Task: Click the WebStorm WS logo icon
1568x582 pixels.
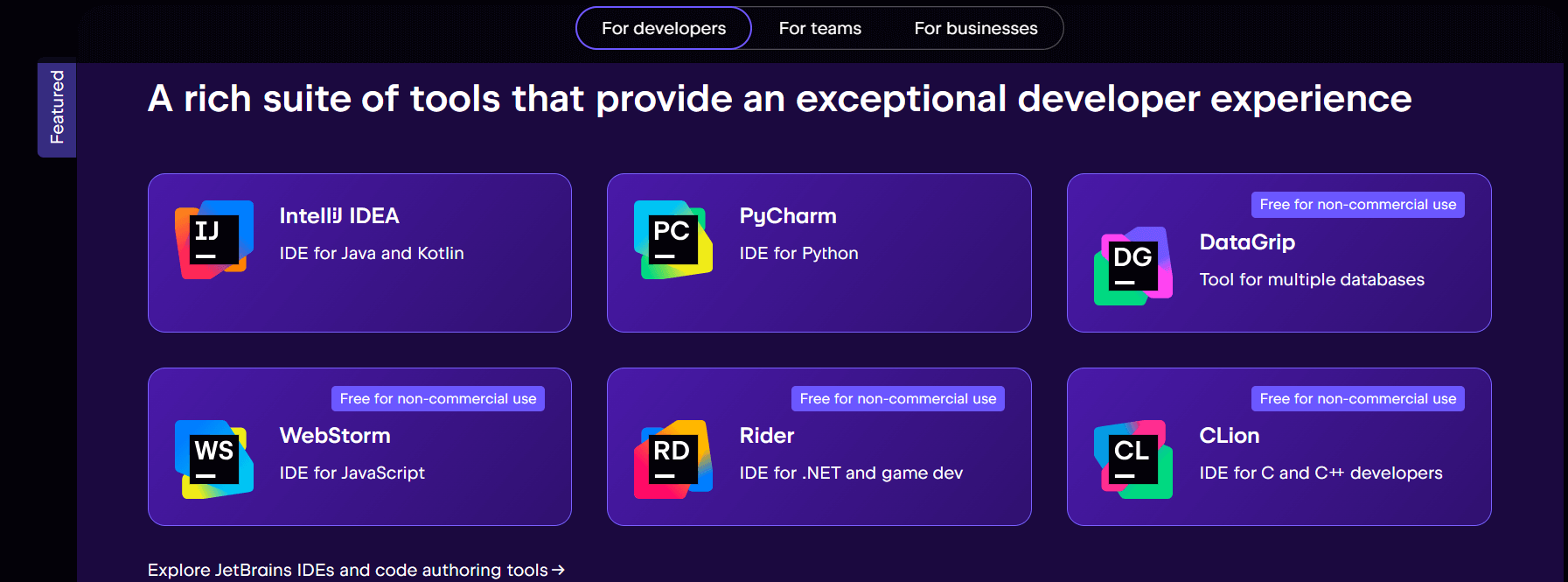Action: pyautogui.click(x=214, y=459)
